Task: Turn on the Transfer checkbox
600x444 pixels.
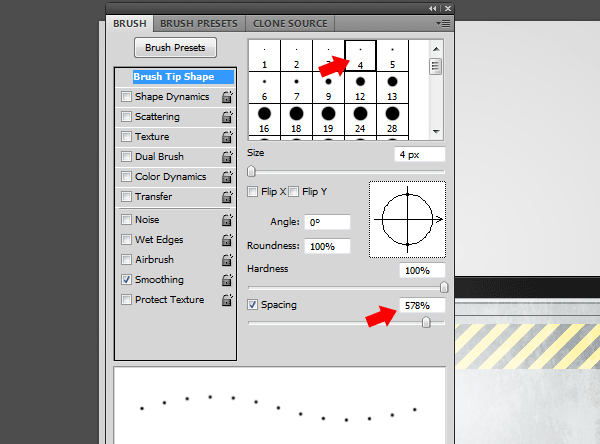Action: coord(126,196)
